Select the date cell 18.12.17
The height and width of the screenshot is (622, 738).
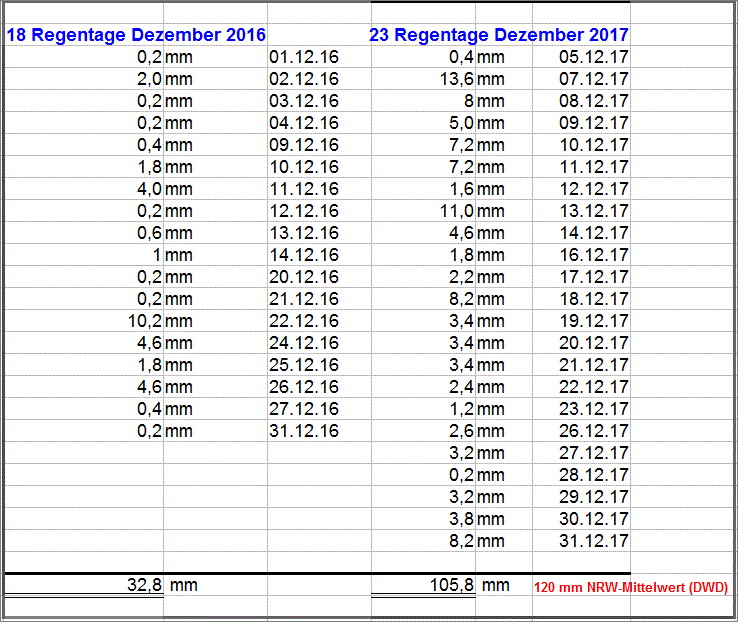click(594, 299)
